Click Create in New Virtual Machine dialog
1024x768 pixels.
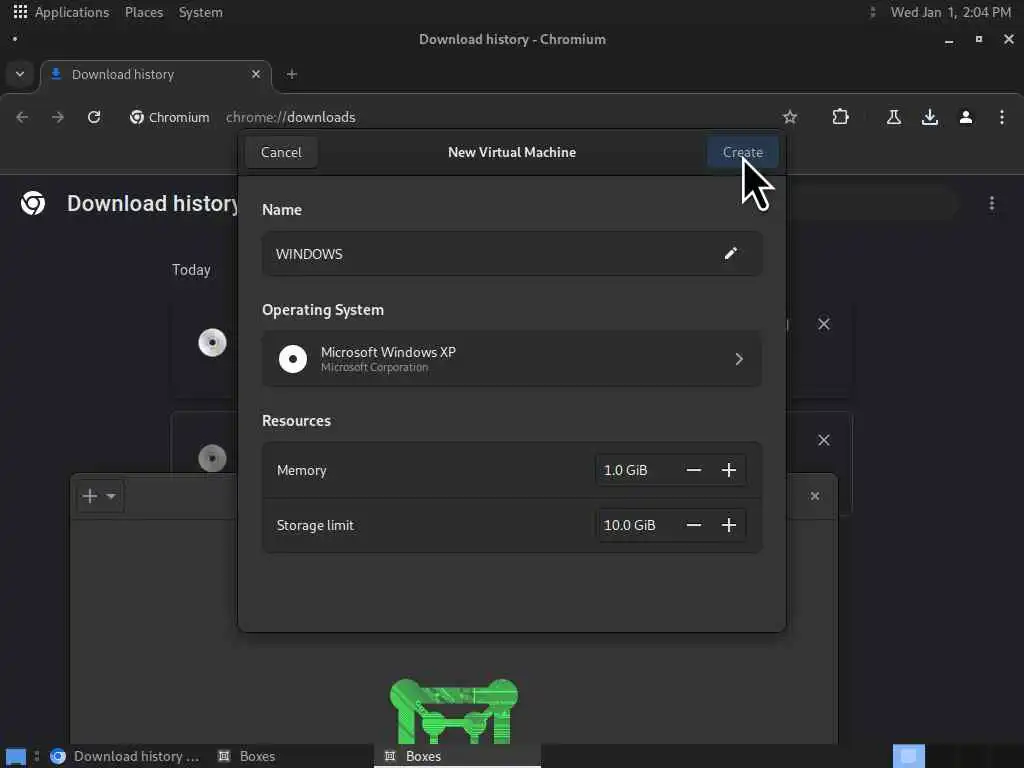pyautogui.click(x=743, y=152)
